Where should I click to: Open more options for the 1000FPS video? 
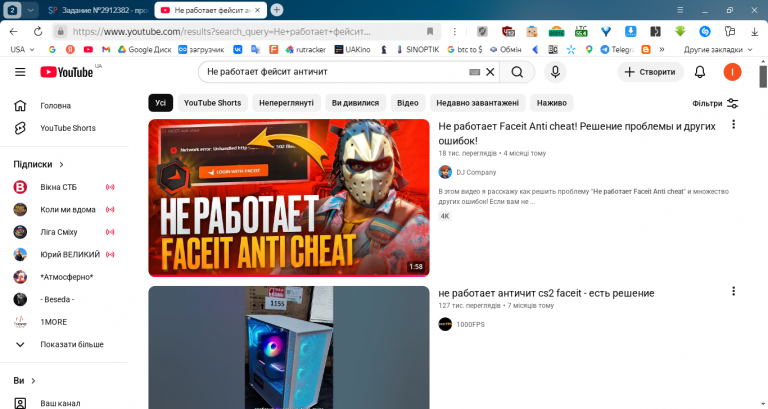[733, 291]
